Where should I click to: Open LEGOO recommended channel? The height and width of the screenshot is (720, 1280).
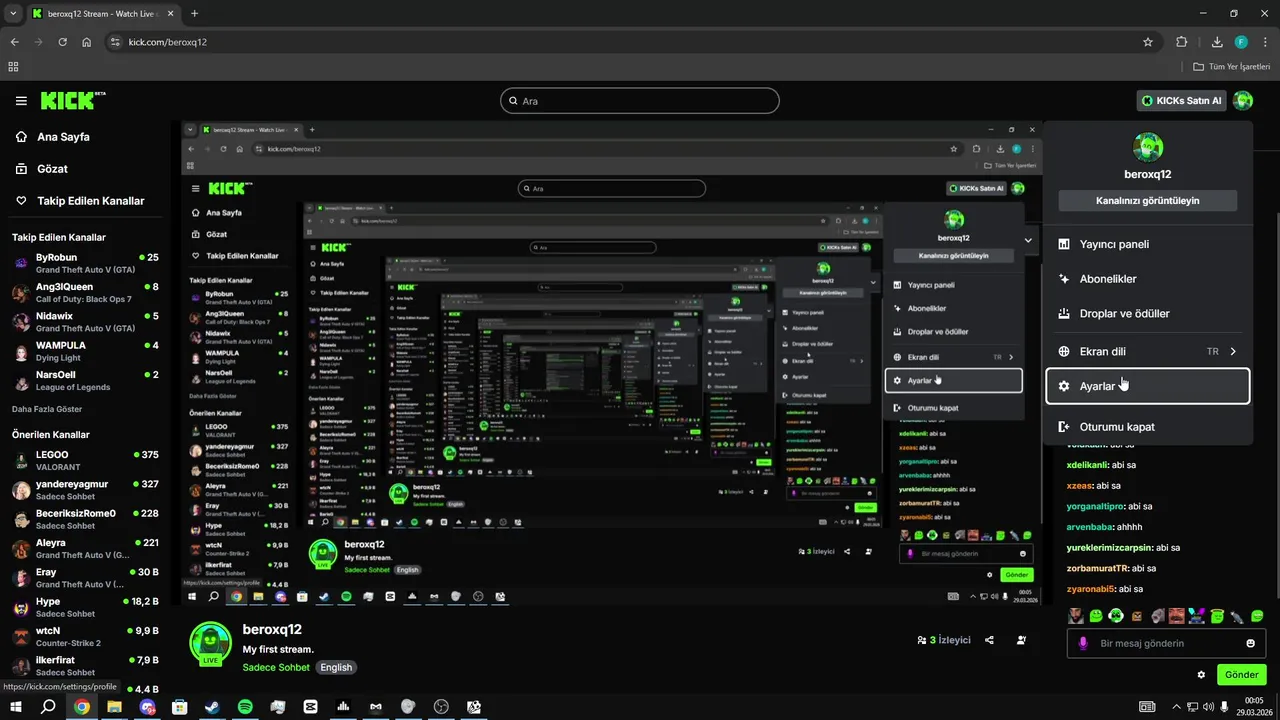pos(85,460)
